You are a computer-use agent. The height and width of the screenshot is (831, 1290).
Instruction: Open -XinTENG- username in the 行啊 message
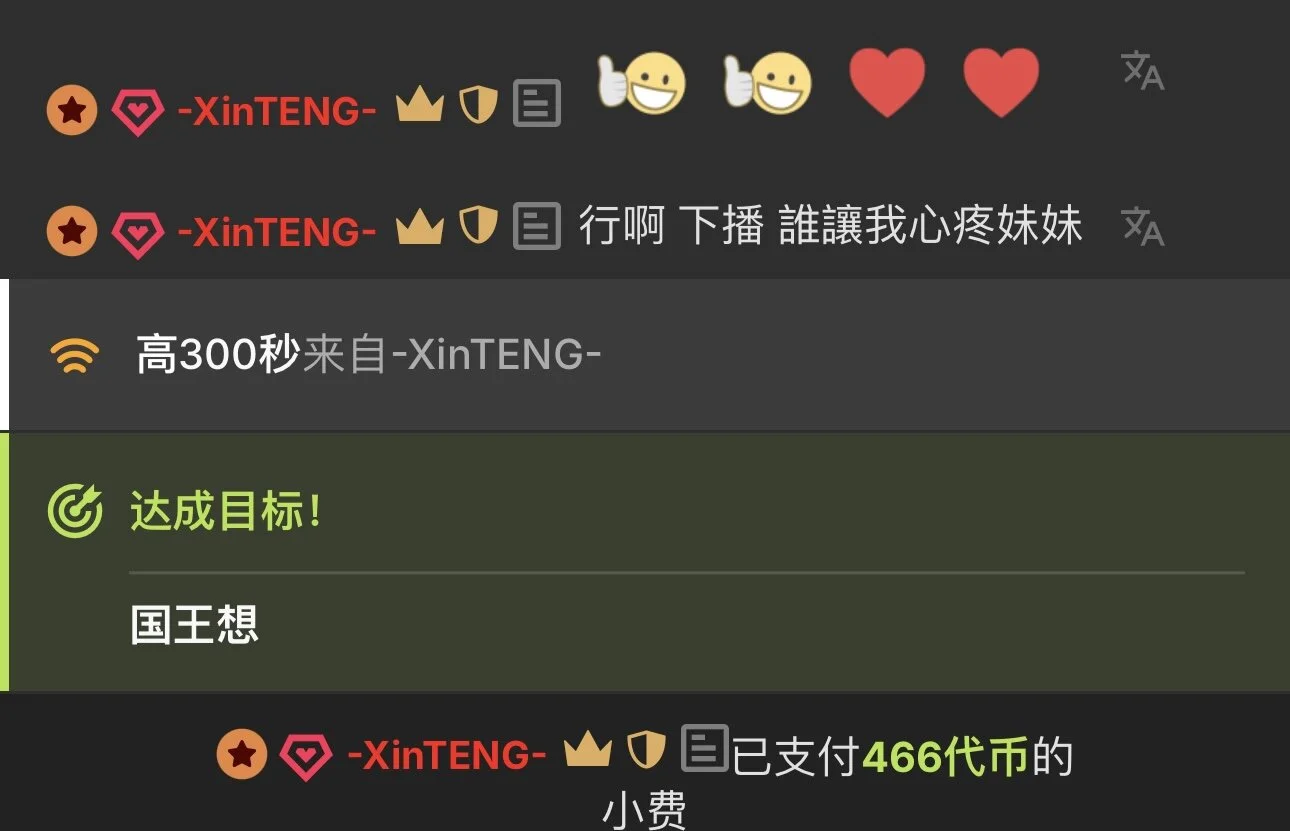(277, 232)
